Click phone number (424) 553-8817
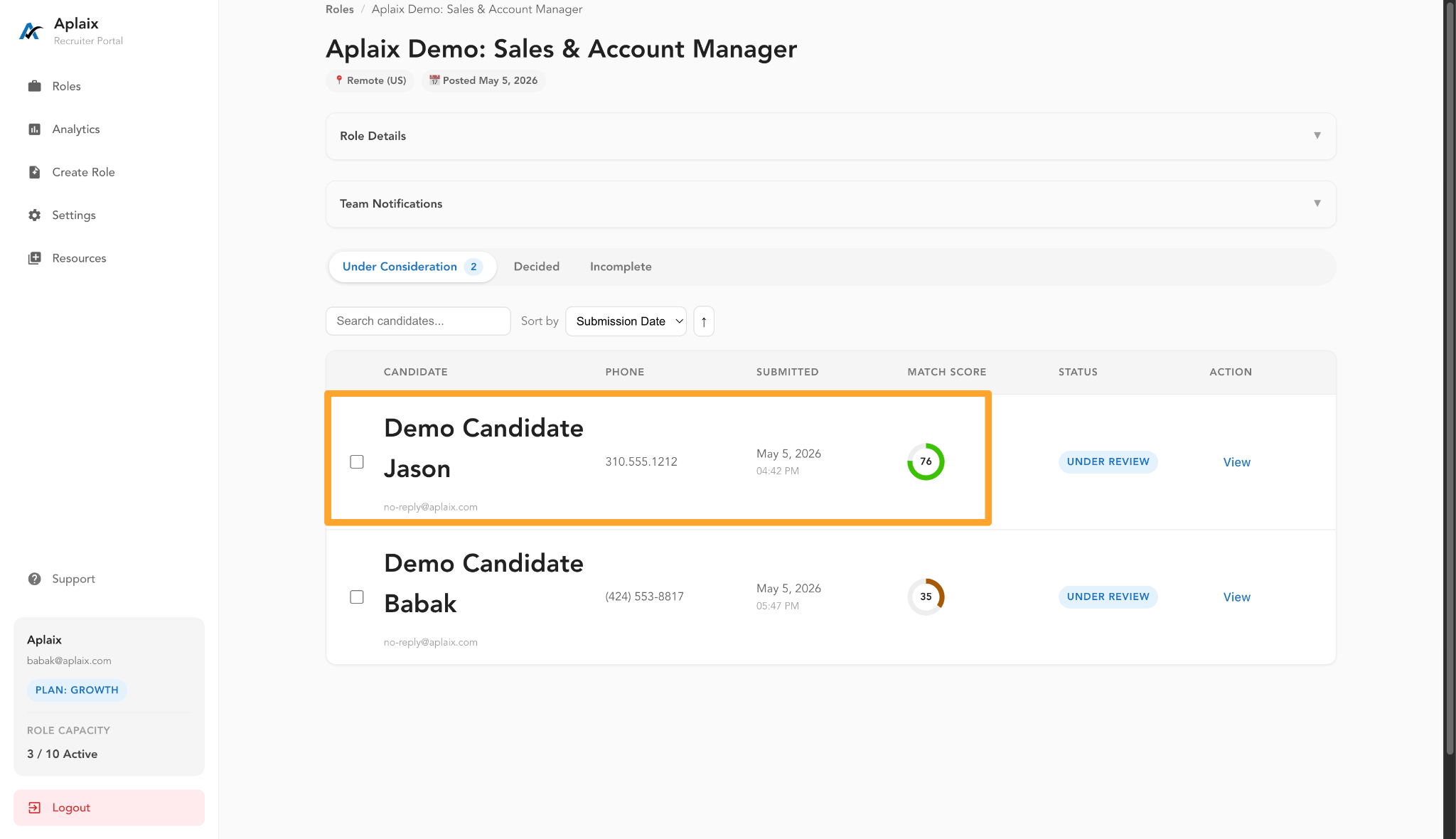 [x=644, y=597]
